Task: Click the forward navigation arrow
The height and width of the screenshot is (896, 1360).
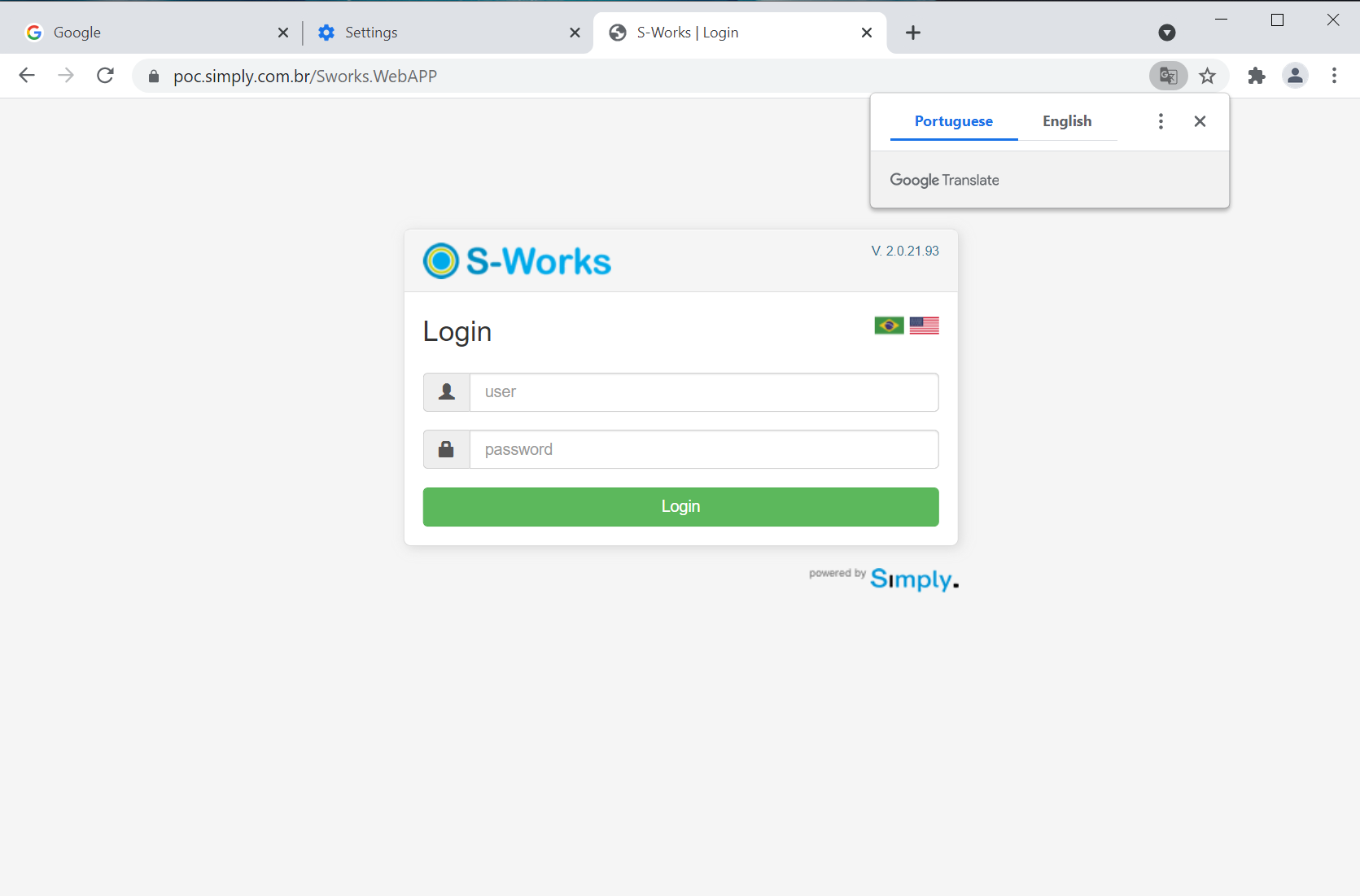Action: point(66,76)
